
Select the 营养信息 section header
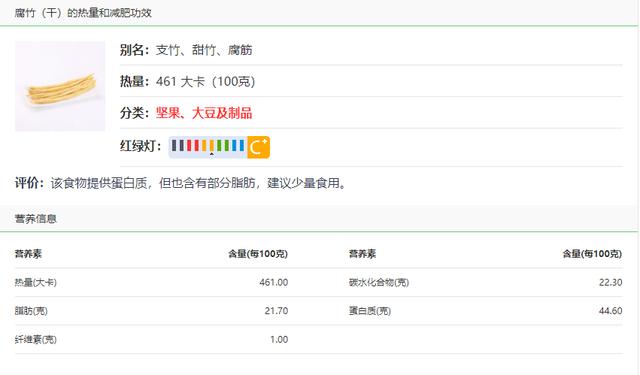pyautogui.click(x=36, y=219)
